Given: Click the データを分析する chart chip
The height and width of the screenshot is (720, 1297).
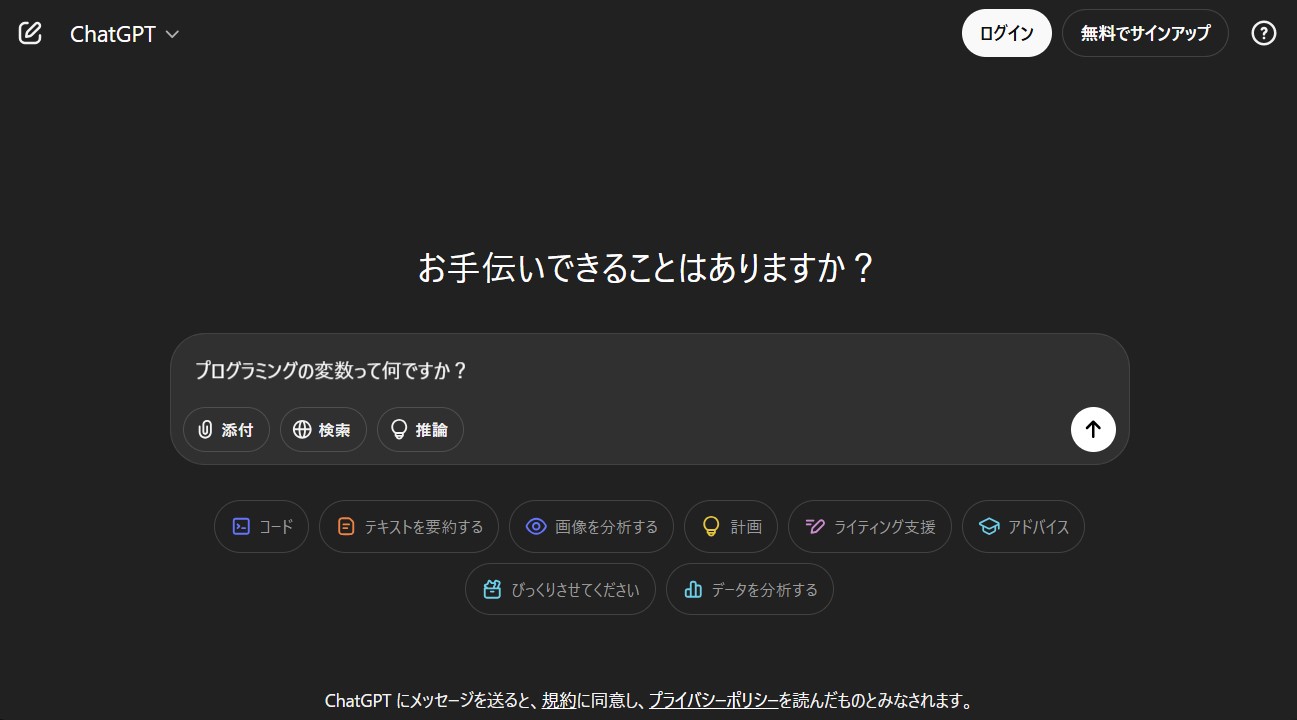Looking at the screenshot, I should click(750, 589).
